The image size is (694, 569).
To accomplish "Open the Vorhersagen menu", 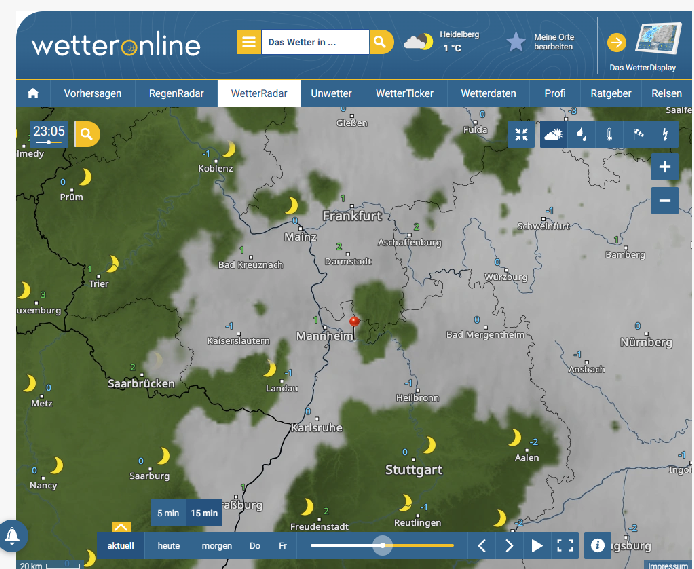I will coord(93,93).
